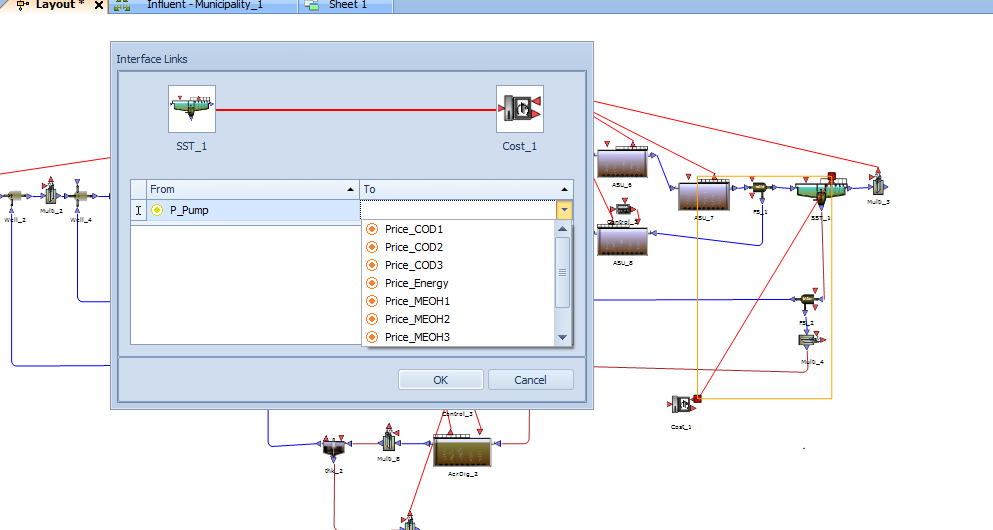
Task: Switch to the Influent - Municipality_1 tab
Action: click(x=206, y=5)
